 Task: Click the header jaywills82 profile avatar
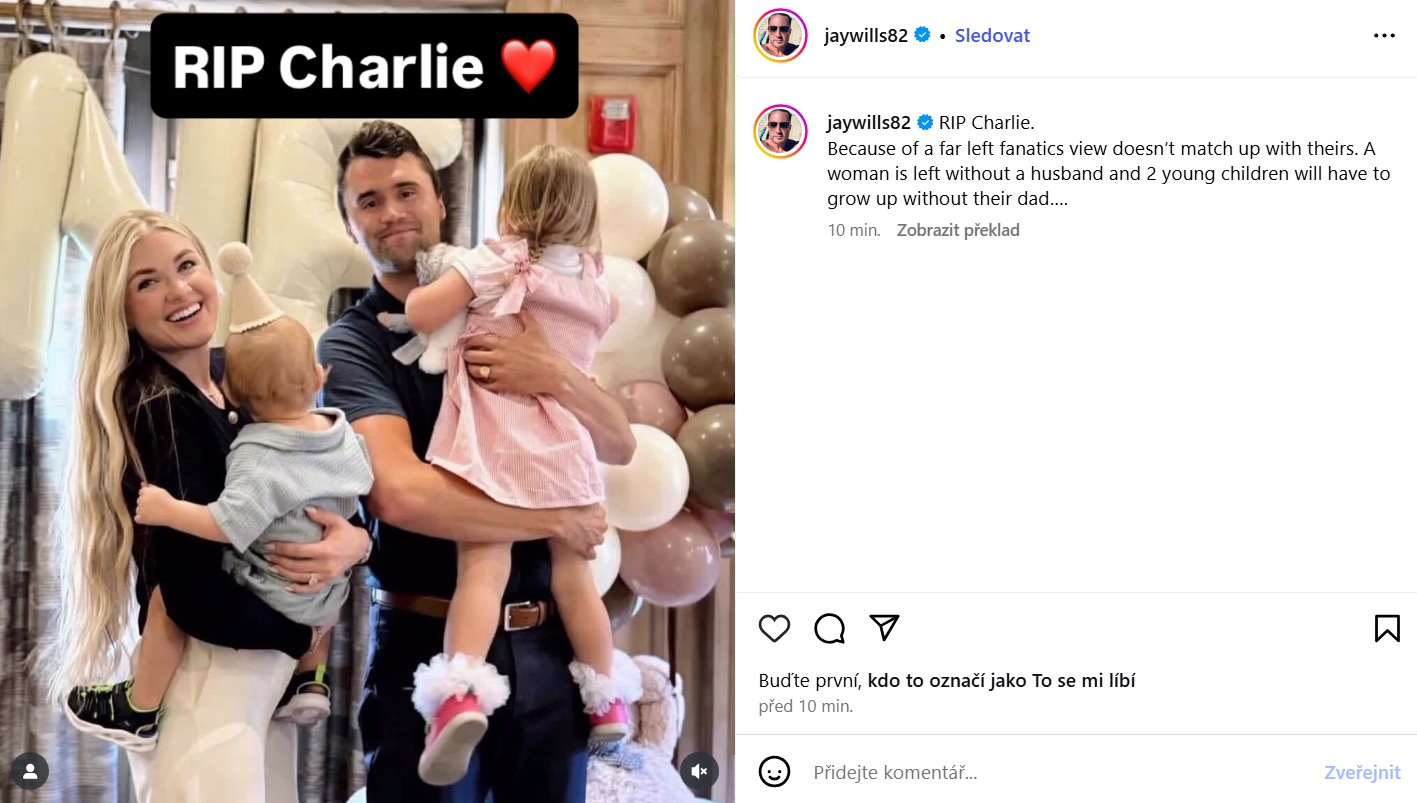pyautogui.click(x=780, y=36)
